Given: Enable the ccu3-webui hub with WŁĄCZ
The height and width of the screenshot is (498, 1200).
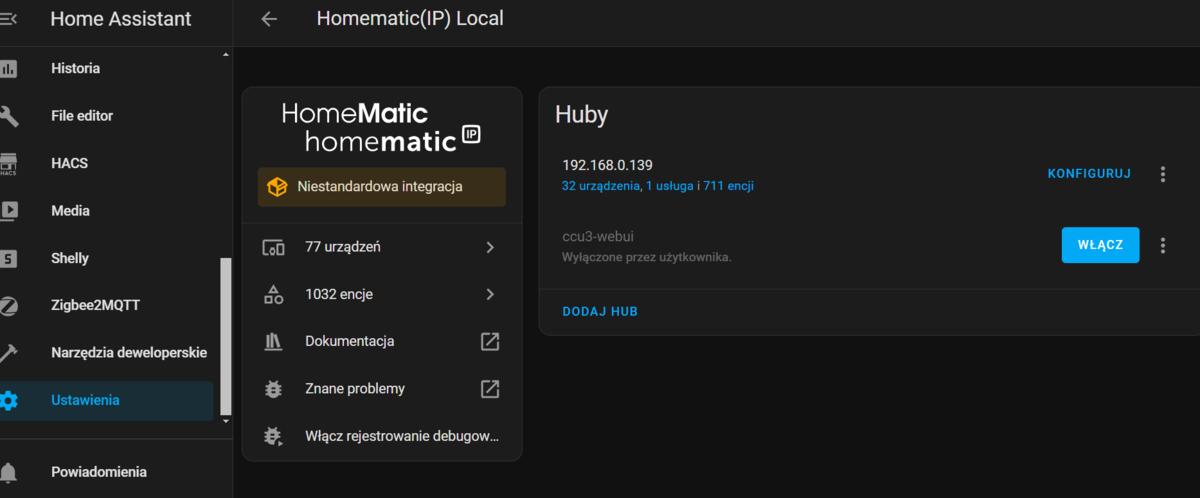Looking at the screenshot, I should (x=1099, y=245).
